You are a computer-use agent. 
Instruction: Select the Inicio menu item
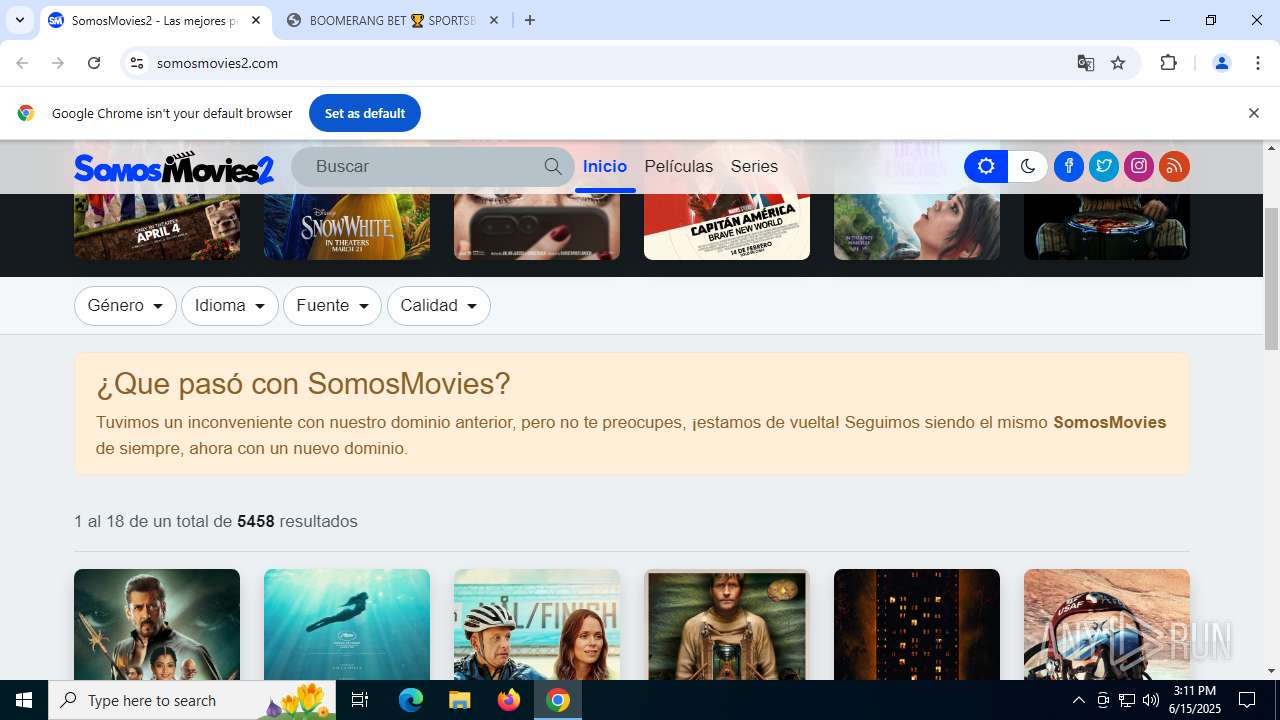(605, 167)
